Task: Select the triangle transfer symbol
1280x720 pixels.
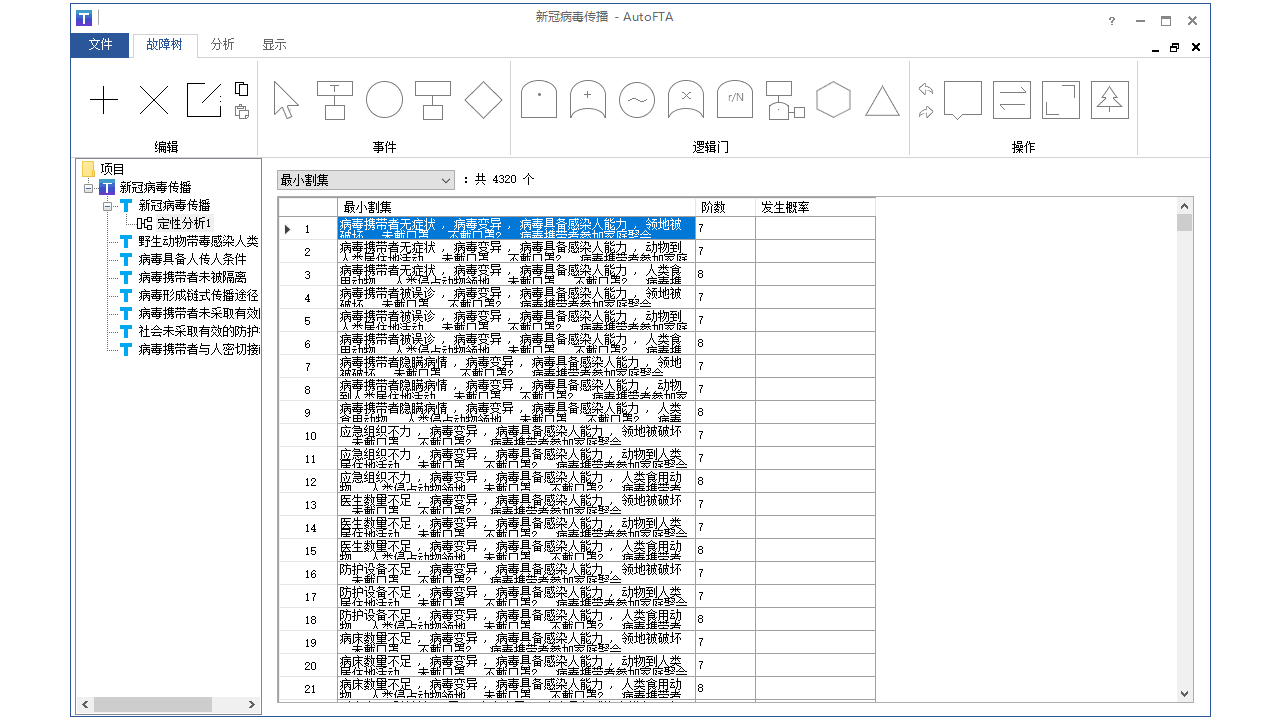Action: coord(882,101)
